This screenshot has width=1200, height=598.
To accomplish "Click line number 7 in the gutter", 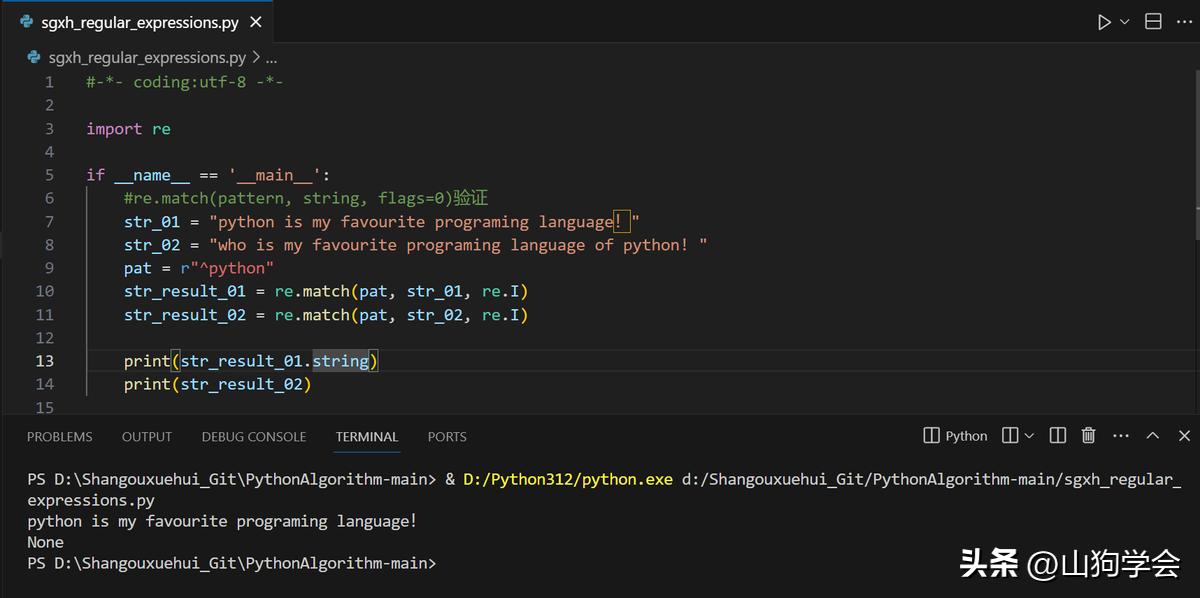I will tap(49, 222).
